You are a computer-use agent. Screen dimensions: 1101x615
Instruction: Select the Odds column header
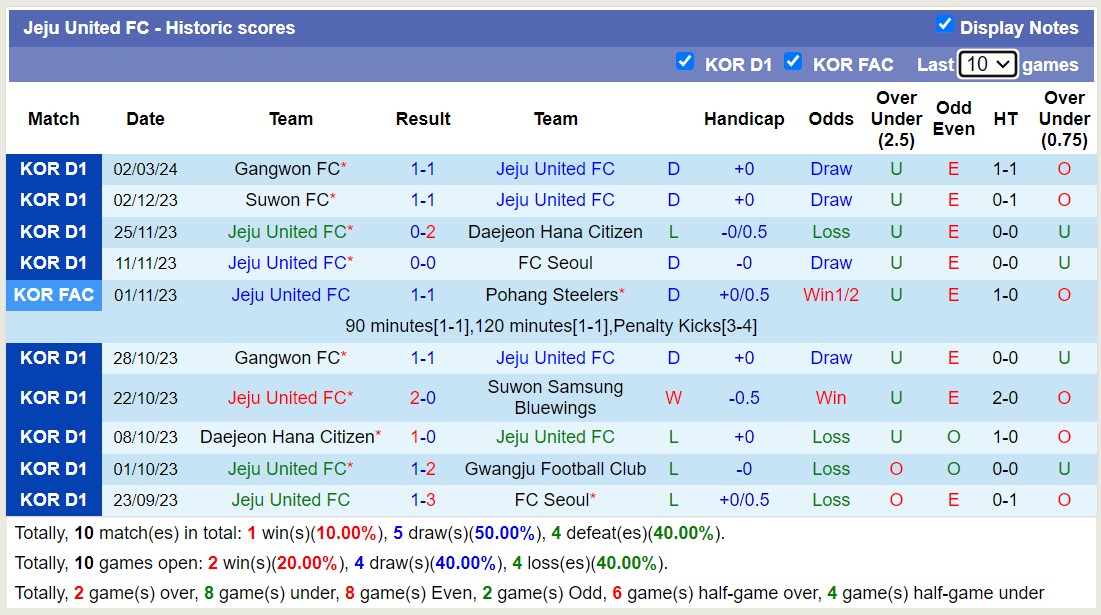pyautogui.click(x=831, y=118)
